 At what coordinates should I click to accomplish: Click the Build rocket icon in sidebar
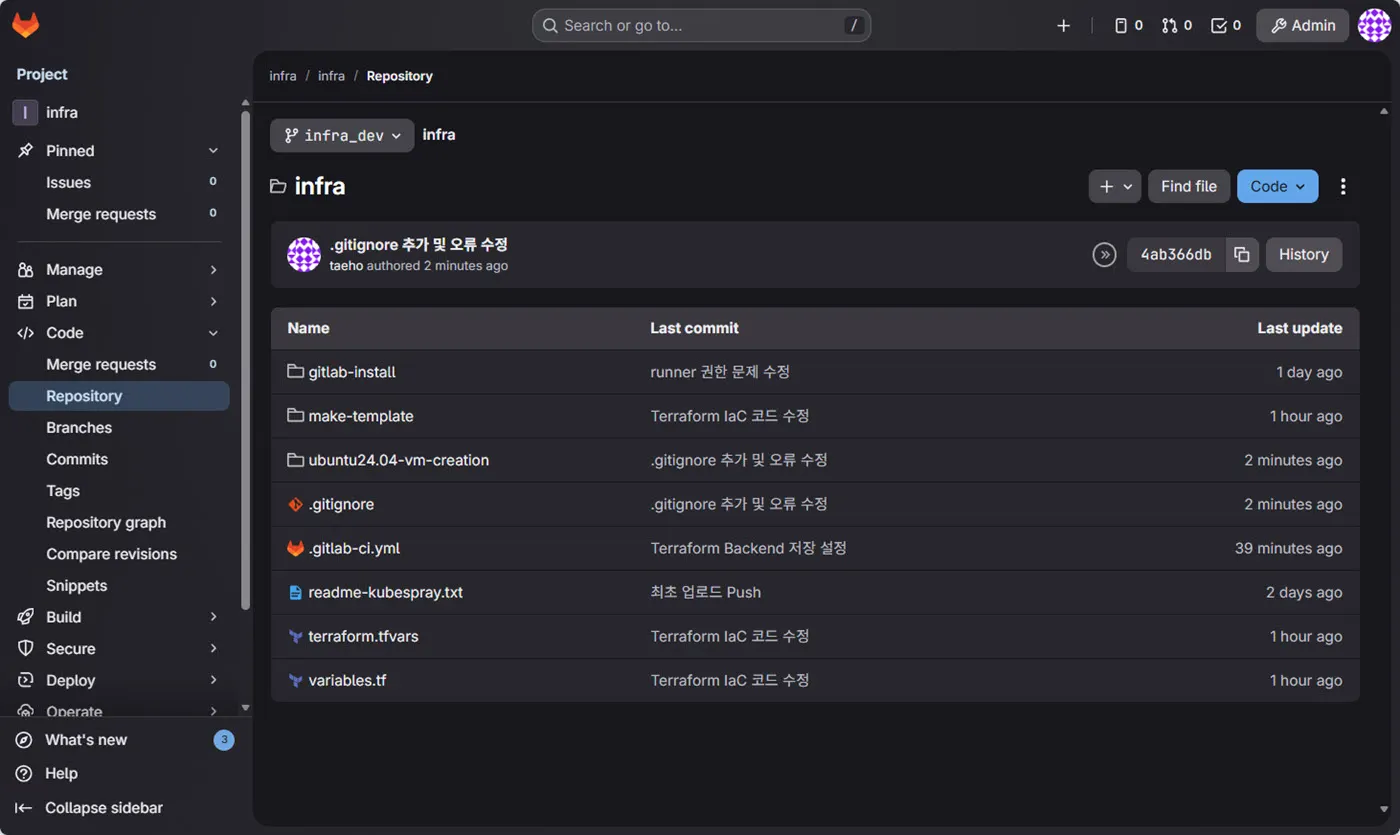point(26,617)
